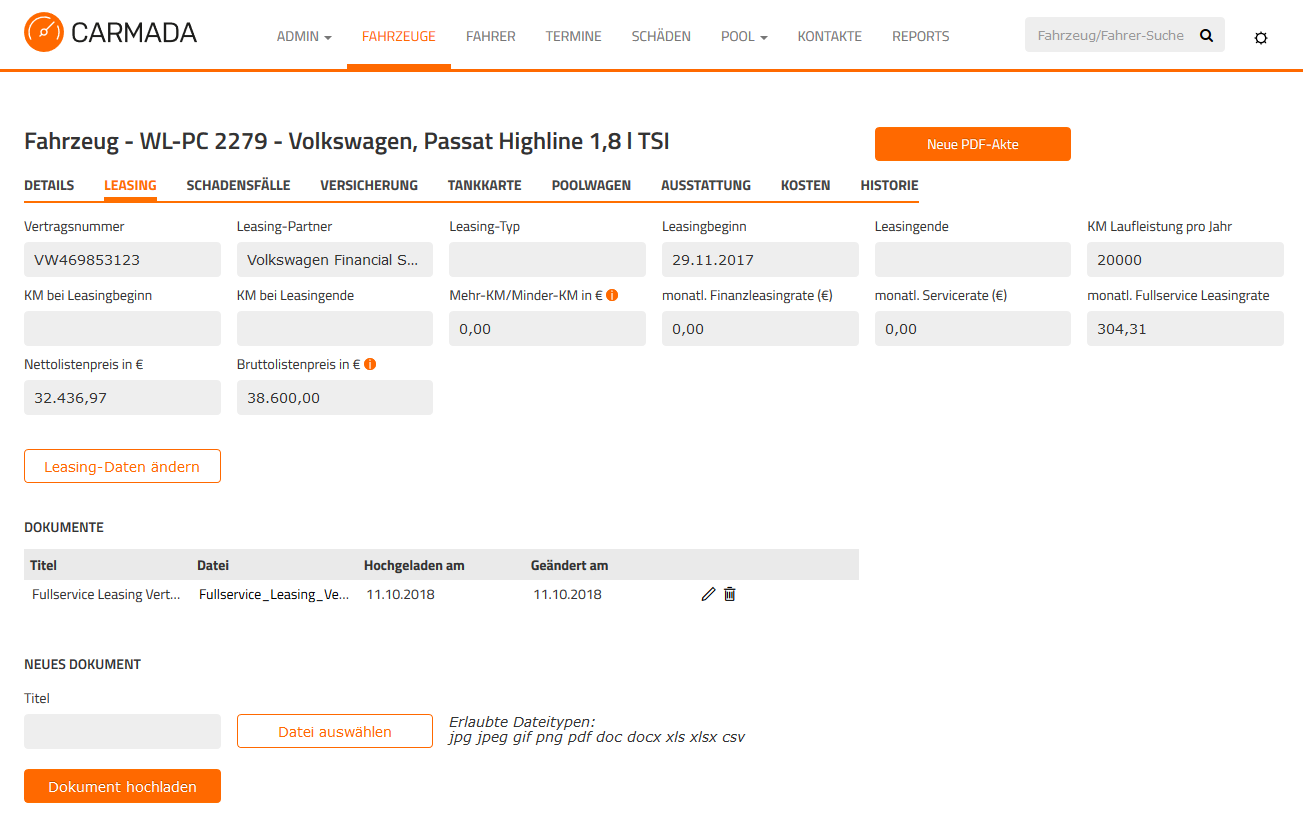
Task: Click the empty Leasing-Typ field
Action: pyautogui.click(x=547, y=260)
